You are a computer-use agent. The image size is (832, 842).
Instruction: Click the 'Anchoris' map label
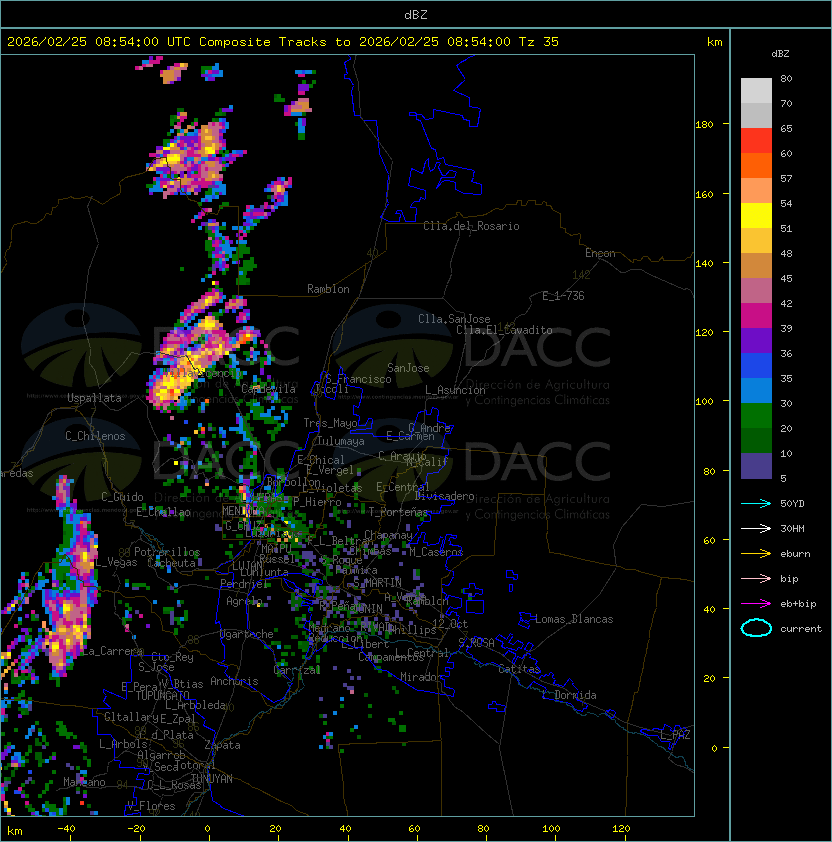pyautogui.click(x=234, y=681)
